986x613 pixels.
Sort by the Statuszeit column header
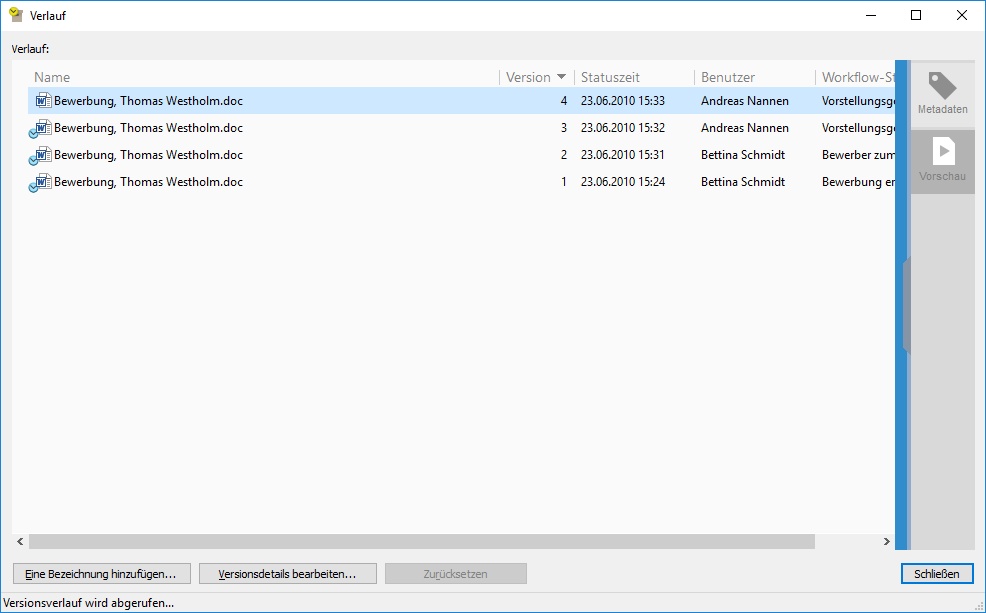coord(610,77)
